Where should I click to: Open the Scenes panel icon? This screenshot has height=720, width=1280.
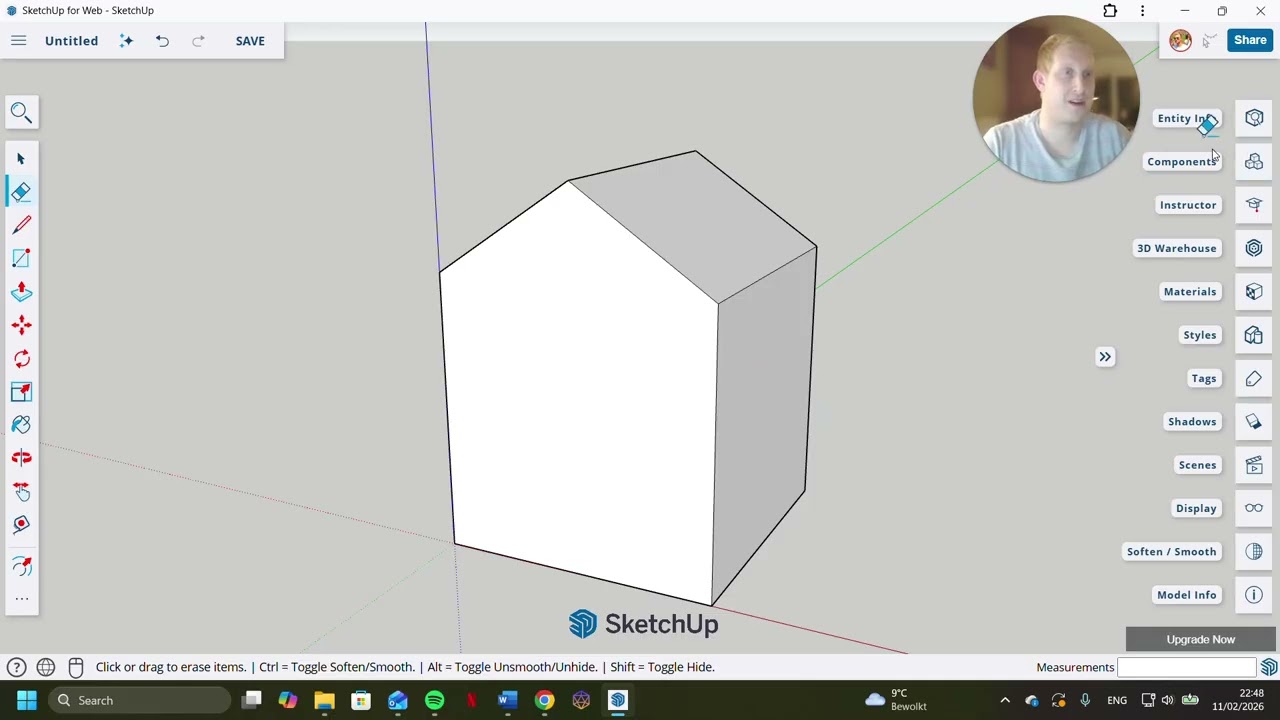tap(1254, 465)
